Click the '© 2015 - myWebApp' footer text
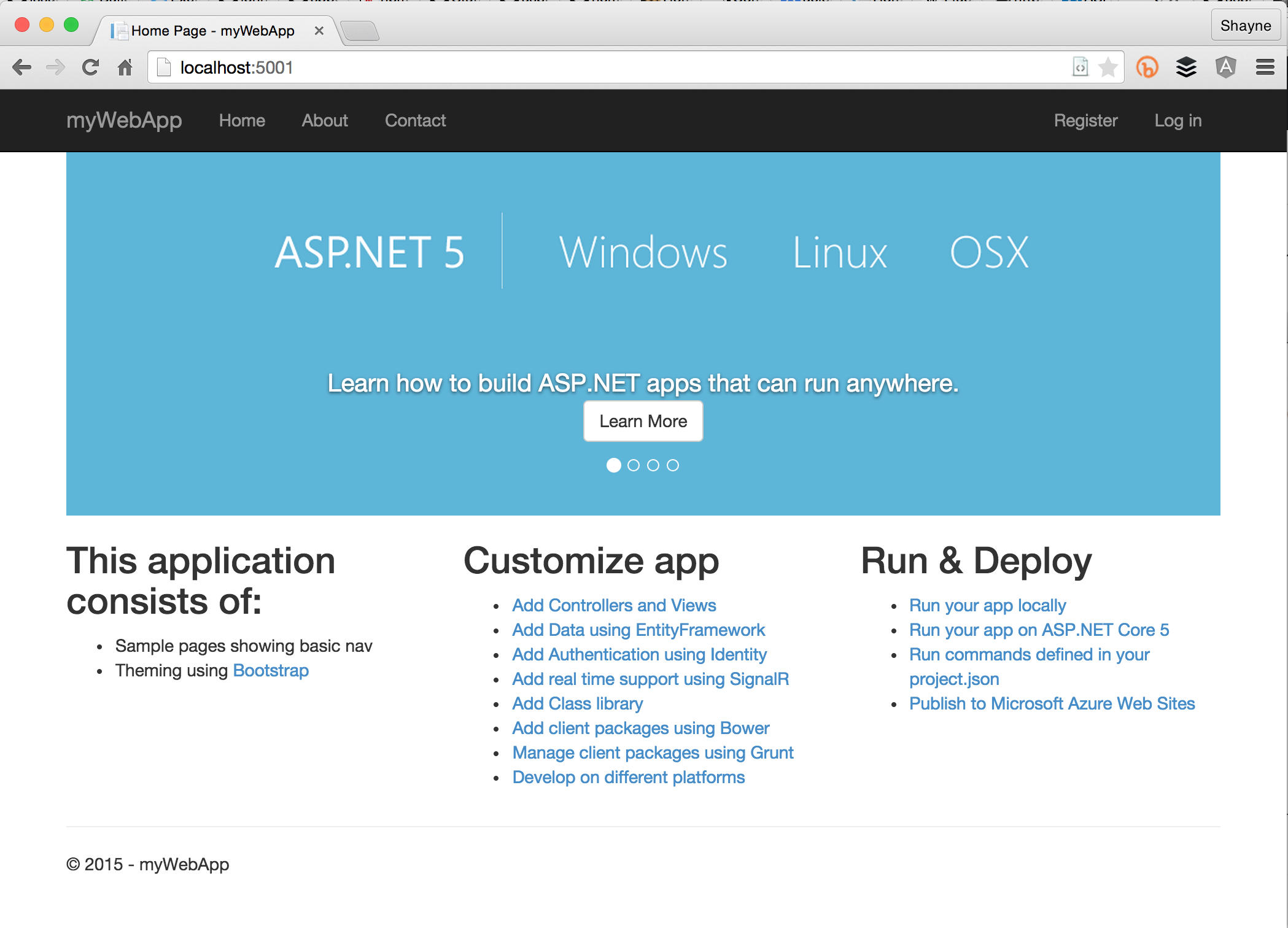The width and height of the screenshot is (1288, 928). [x=147, y=864]
